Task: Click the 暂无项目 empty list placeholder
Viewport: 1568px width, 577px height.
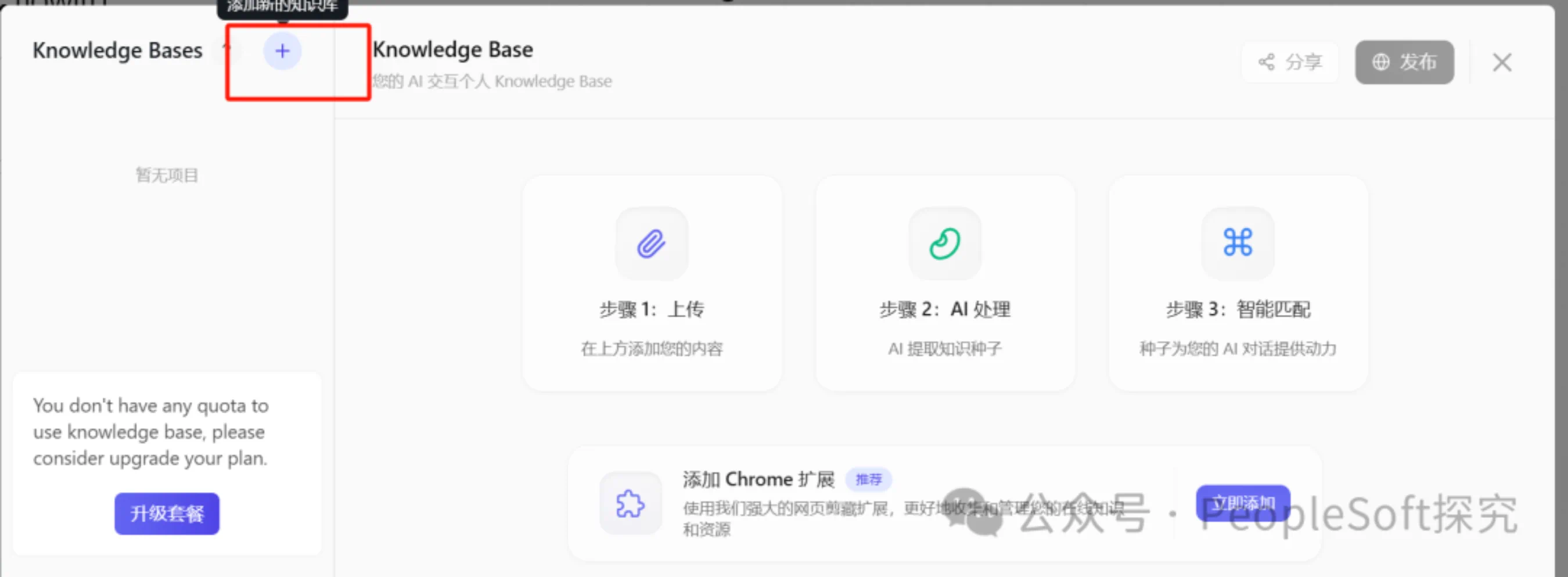Action: (167, 175)
